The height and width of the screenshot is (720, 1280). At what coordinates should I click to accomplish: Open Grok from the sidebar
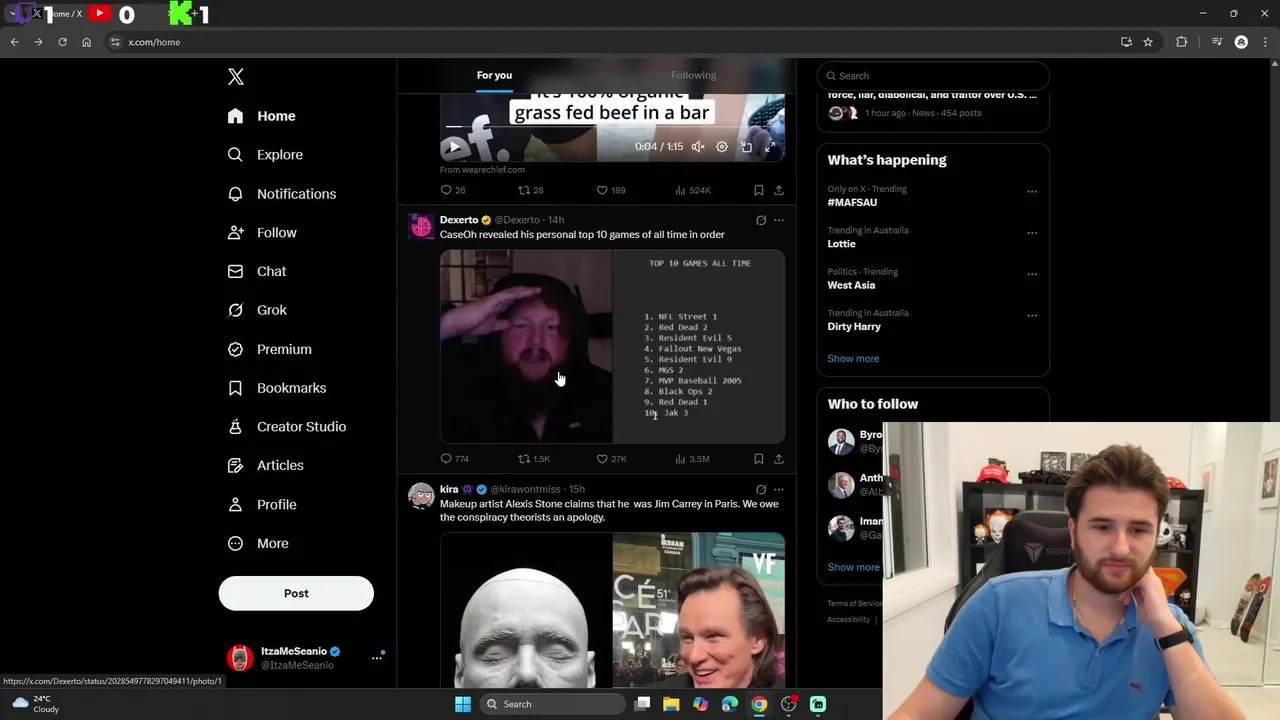(x=257, y=310)
